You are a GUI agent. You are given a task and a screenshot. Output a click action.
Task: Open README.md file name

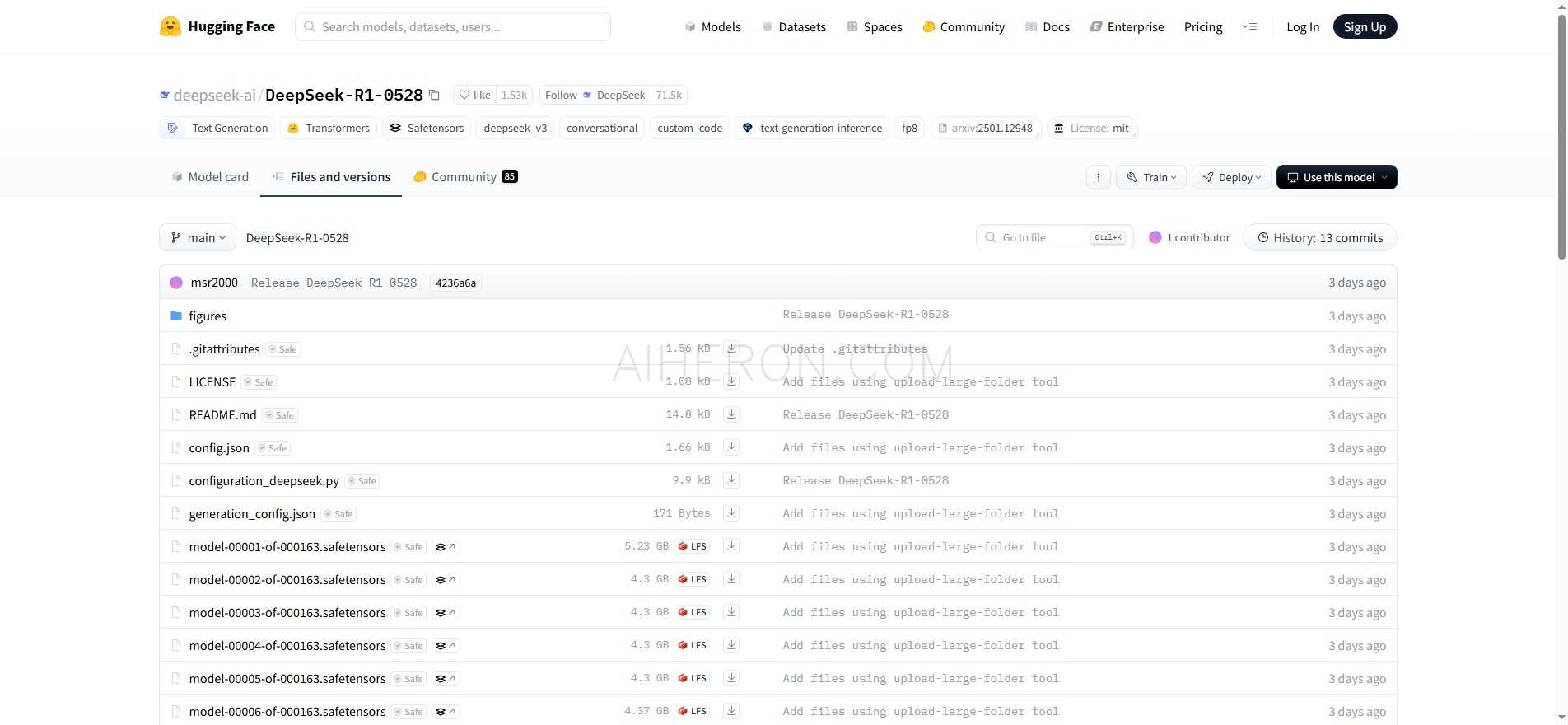click(x=222, y=415)
